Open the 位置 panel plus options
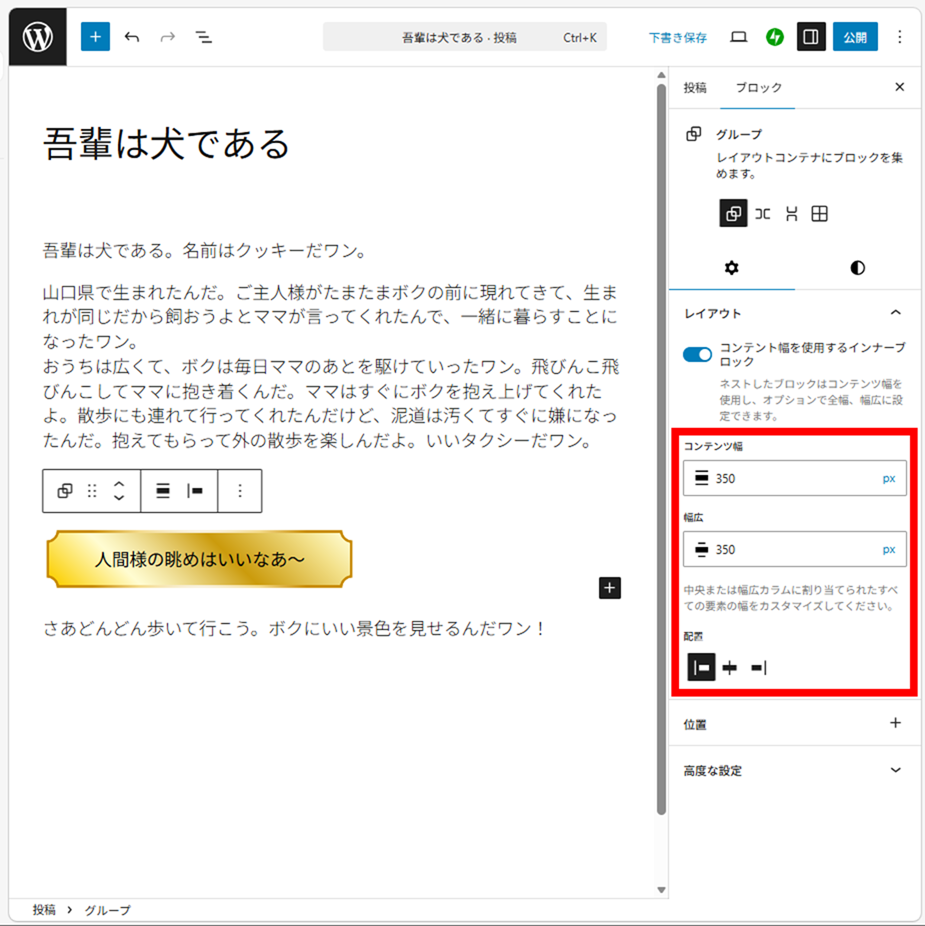The width and height of the screenshot is (925, 926). pos(895,723)
